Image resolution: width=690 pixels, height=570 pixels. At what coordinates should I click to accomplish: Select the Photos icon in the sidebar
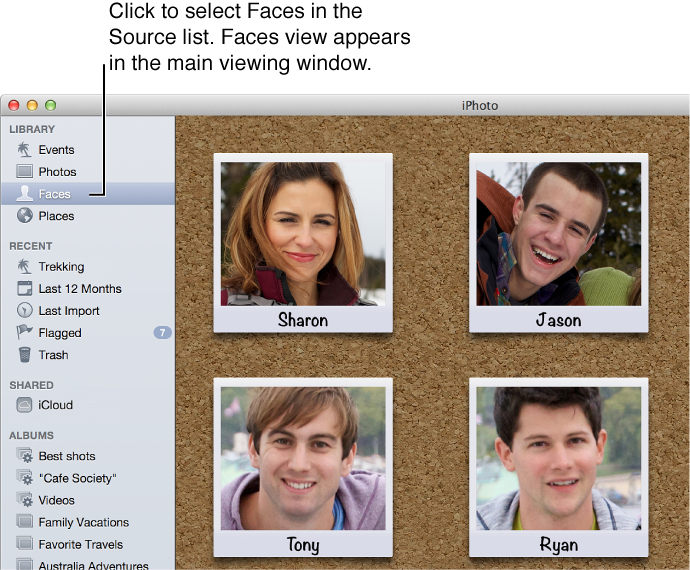(25, 172)
